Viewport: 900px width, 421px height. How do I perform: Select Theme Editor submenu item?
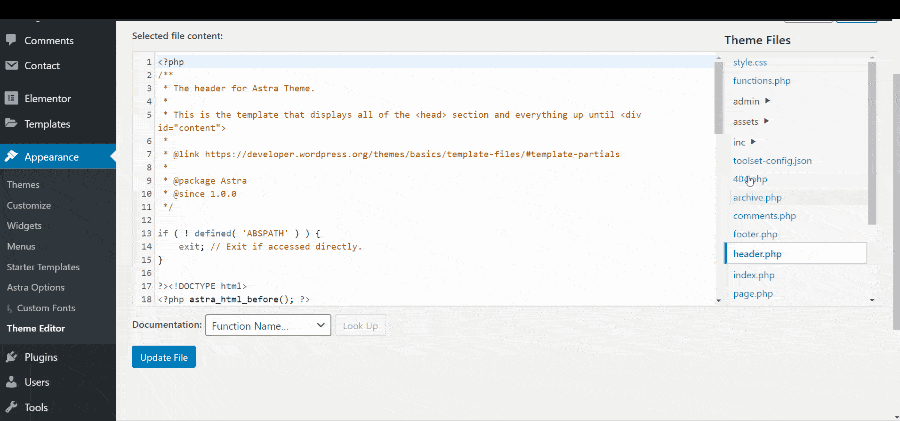[x=36, y=329]
